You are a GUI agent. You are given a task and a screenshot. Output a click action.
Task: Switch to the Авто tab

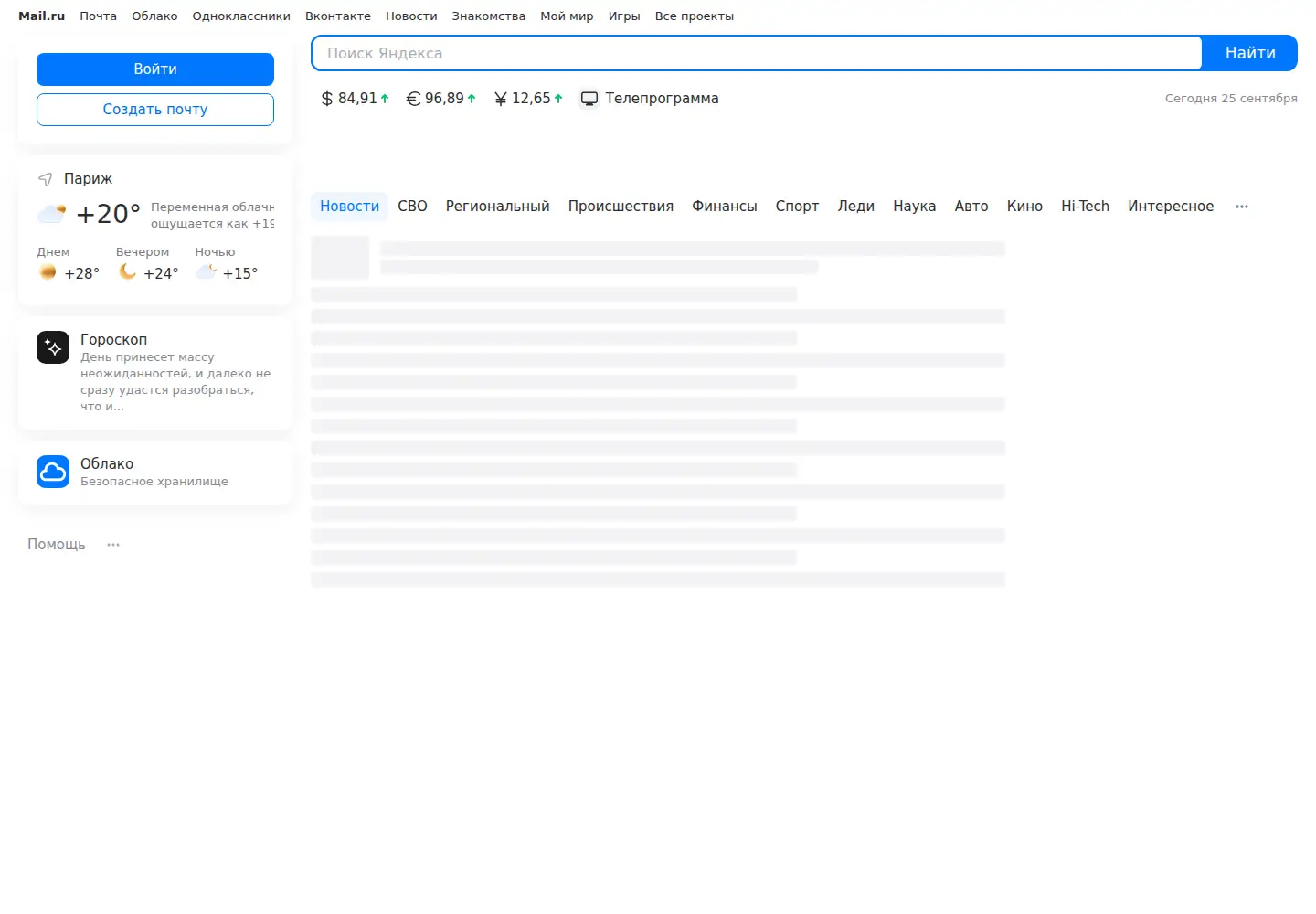(x=971, y=207)
